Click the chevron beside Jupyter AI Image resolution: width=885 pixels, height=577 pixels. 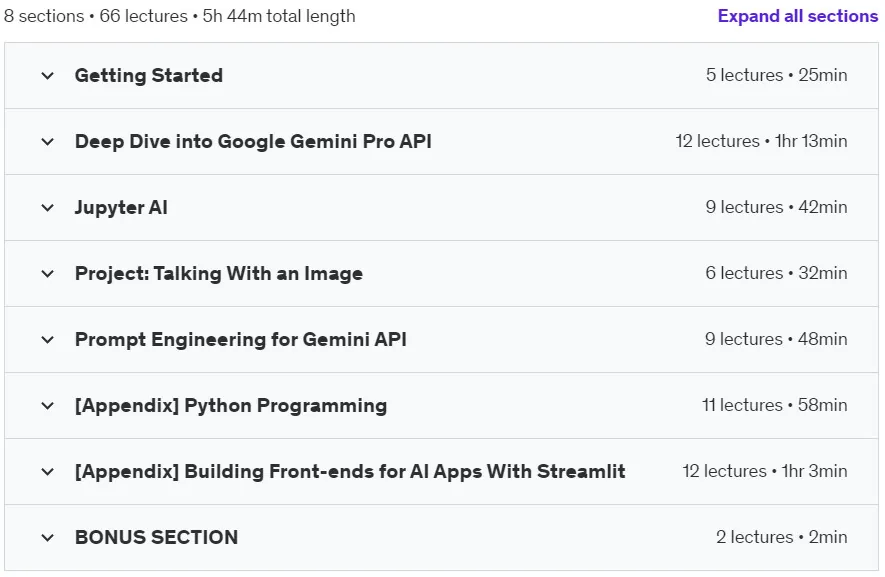47,208
